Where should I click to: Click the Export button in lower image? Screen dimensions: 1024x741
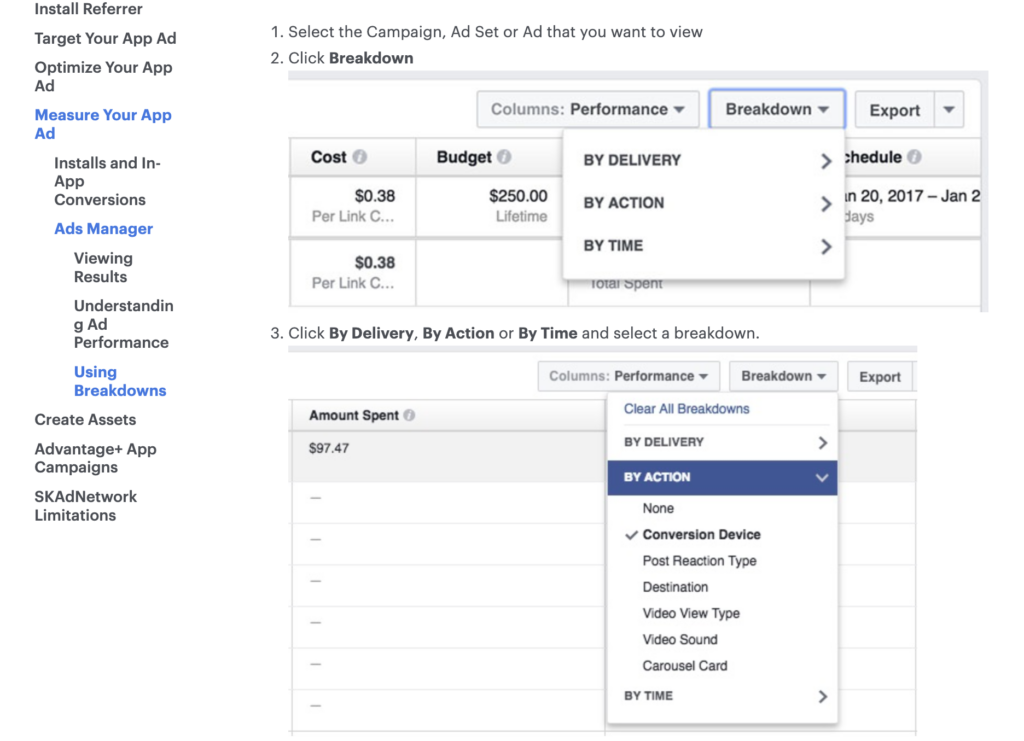(880, 377)
